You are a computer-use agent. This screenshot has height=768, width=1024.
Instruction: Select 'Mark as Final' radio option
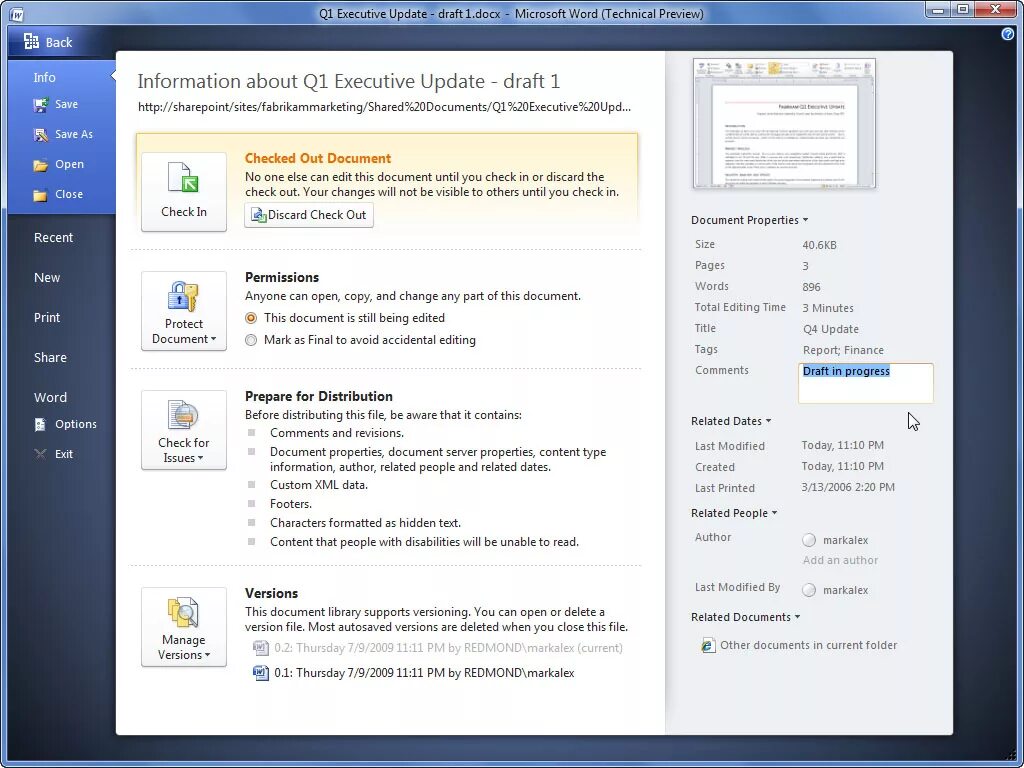pyautogui.click(x=251, y=340)
